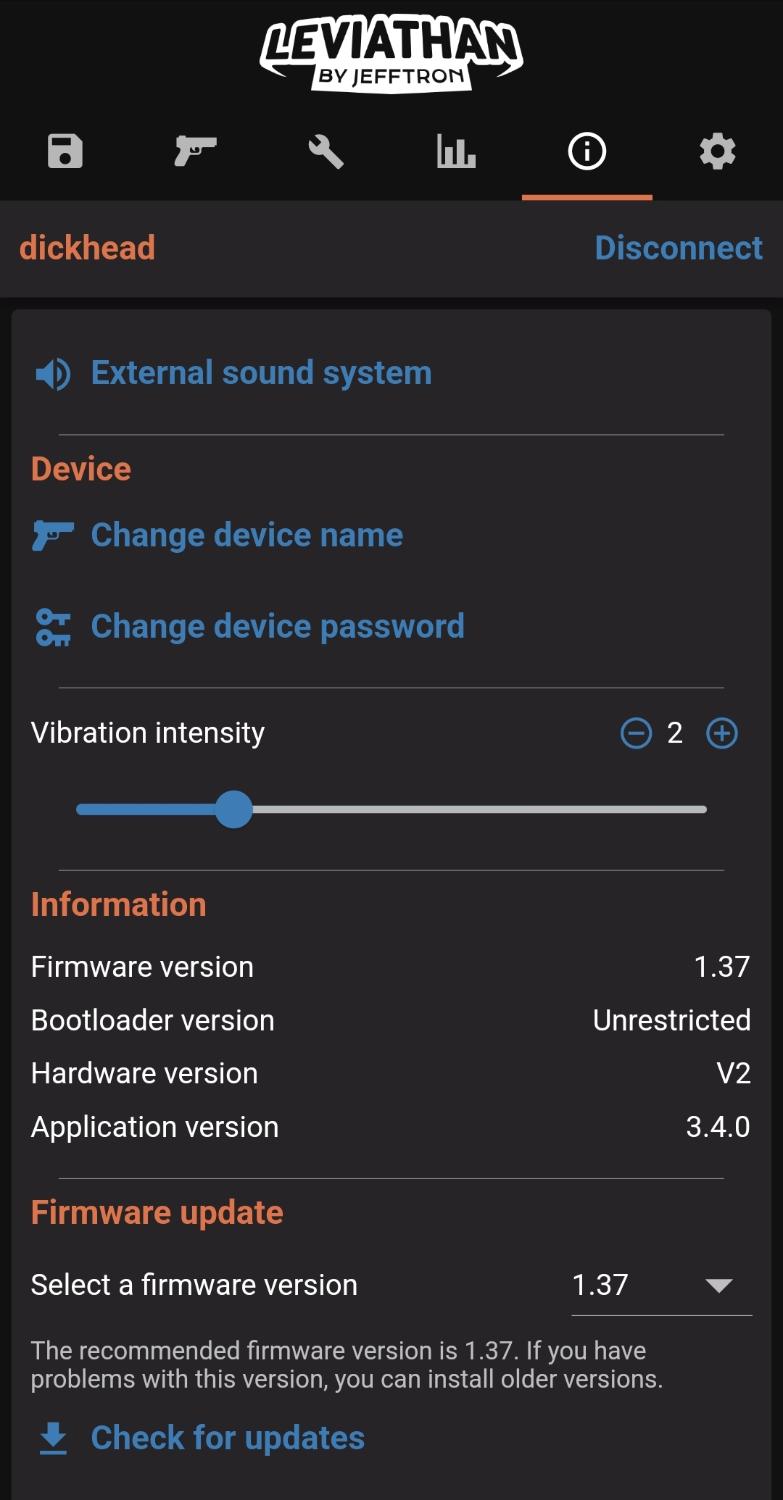Viewport: 783px width, 1500px height.
Task: Open the save profiles tab (floppy disk icon)
Action: click(x=65, y=152)
